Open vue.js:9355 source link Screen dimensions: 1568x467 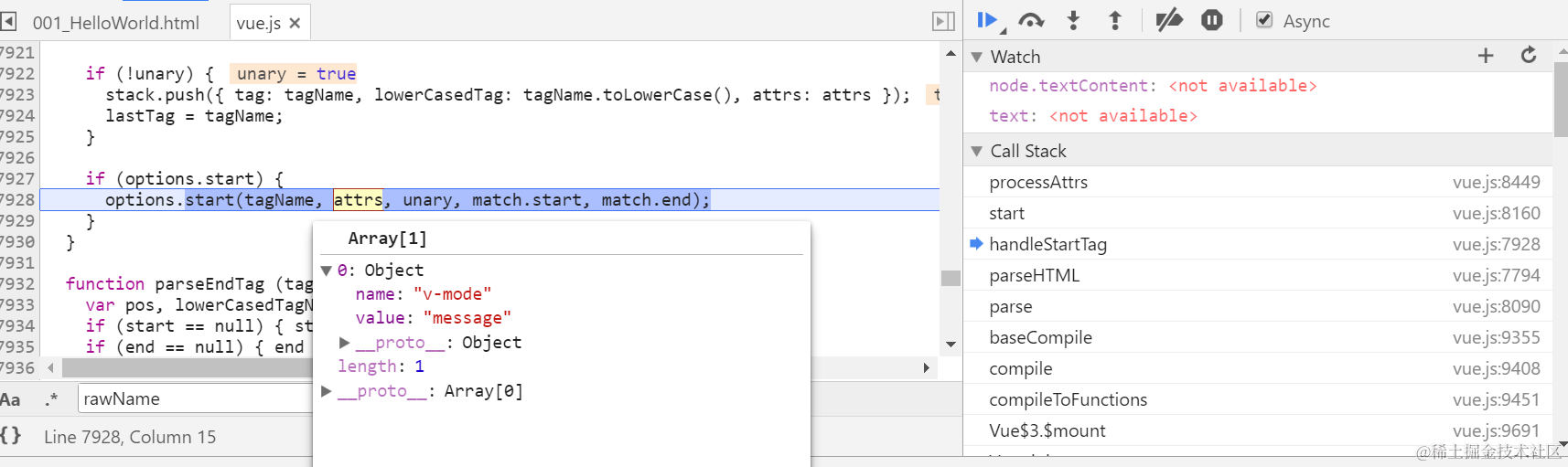point(1496,337)
